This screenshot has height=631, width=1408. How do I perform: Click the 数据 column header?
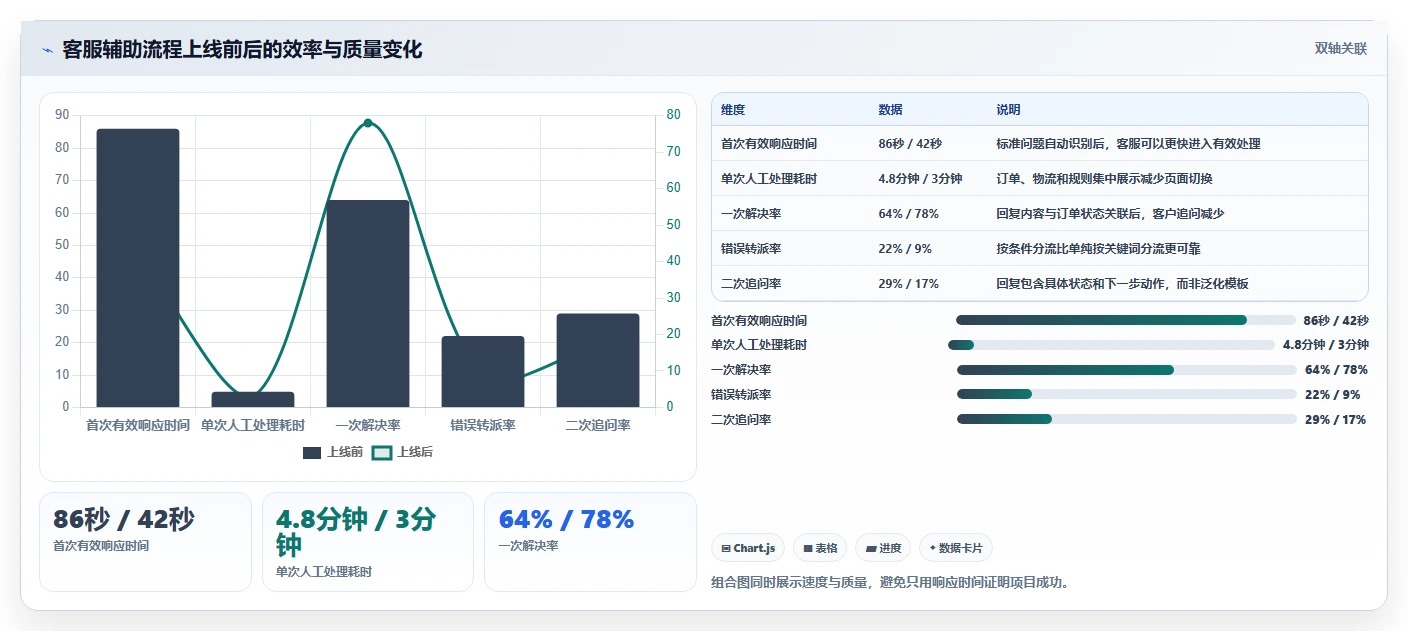(x=890, y=110)
